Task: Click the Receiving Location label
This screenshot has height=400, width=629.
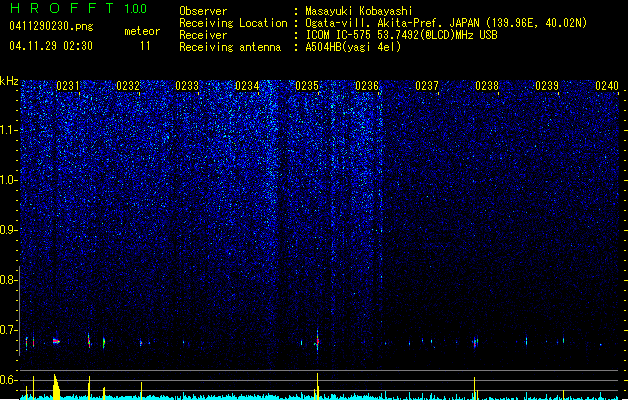Action: coord(233,23)
